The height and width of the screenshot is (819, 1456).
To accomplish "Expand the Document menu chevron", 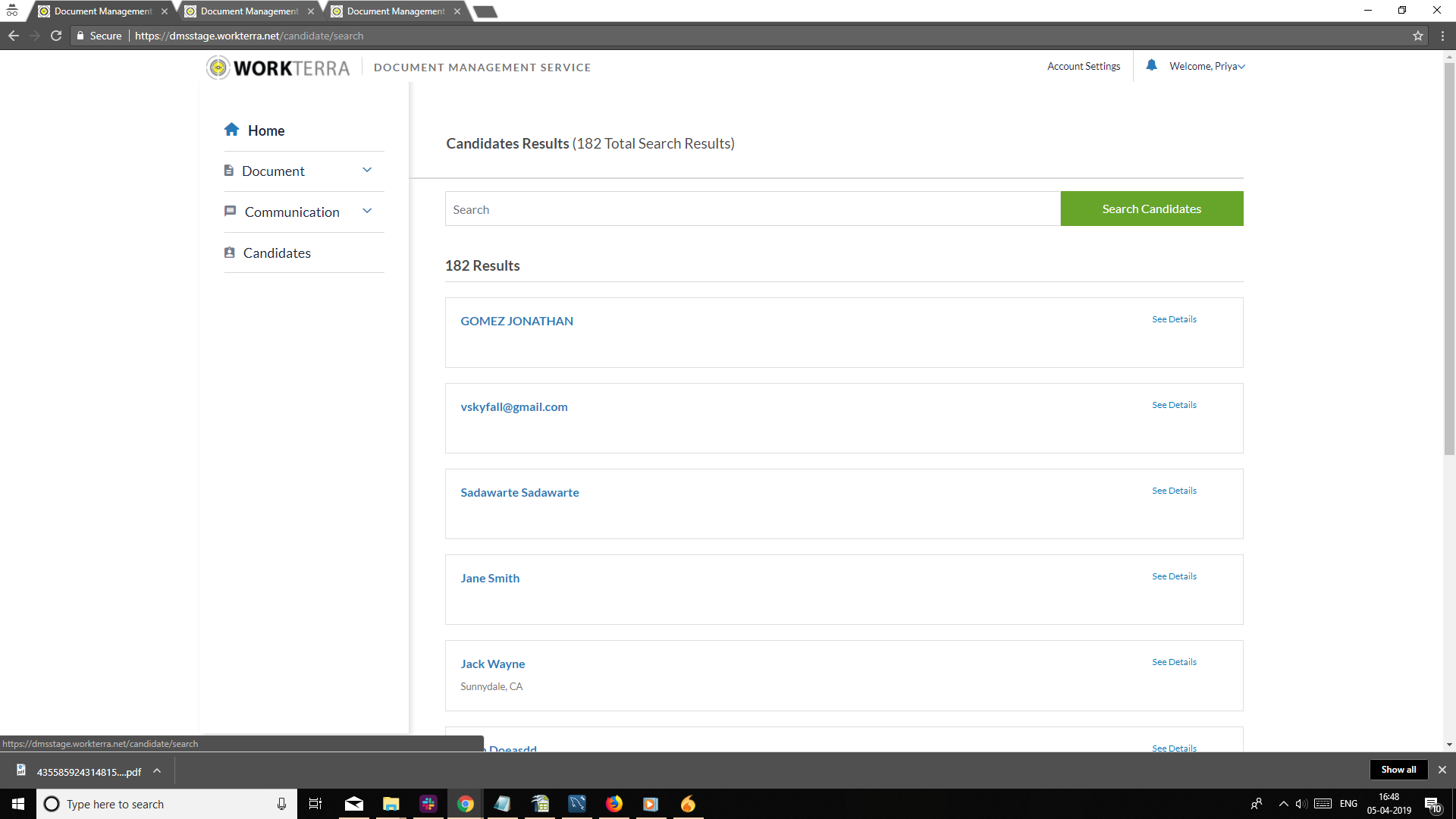I will [x=367, y=170].
